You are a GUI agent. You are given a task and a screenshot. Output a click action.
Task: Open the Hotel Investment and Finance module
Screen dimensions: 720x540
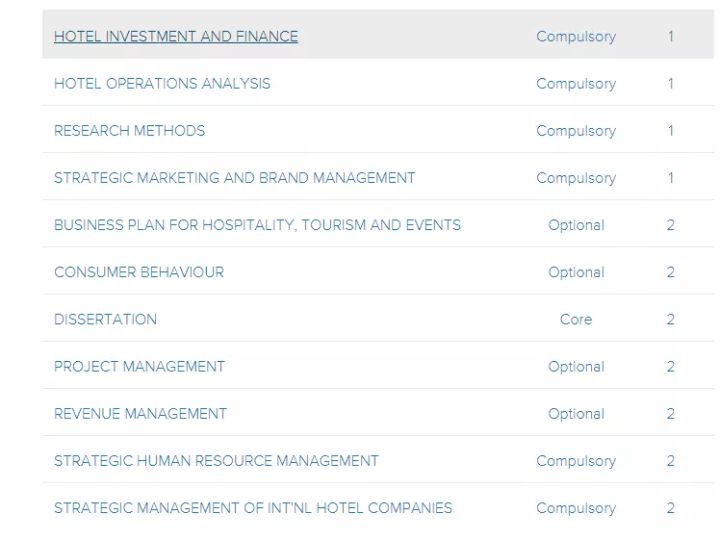point(176,36)
